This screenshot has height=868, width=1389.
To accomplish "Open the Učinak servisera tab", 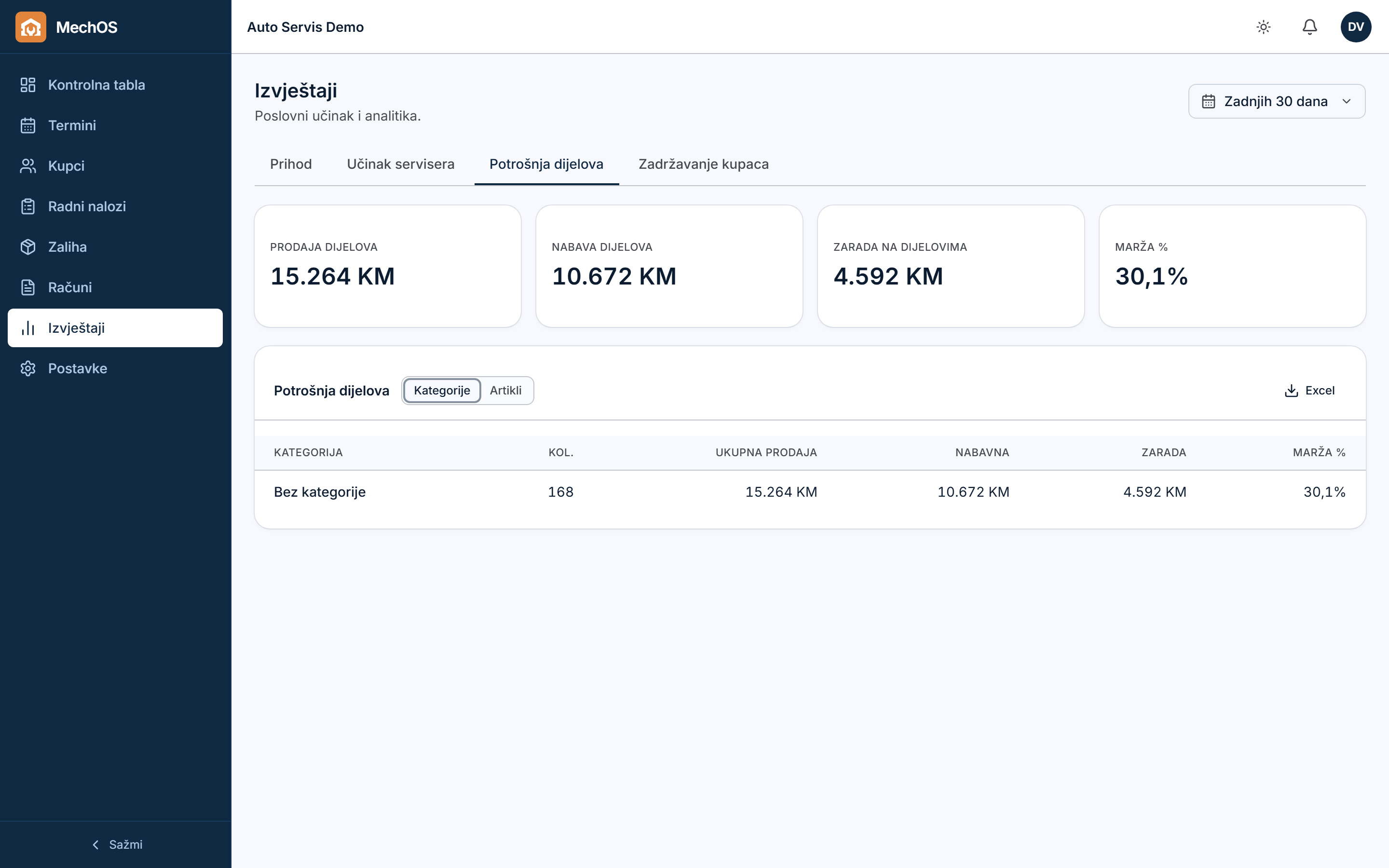I will (401, 164).
